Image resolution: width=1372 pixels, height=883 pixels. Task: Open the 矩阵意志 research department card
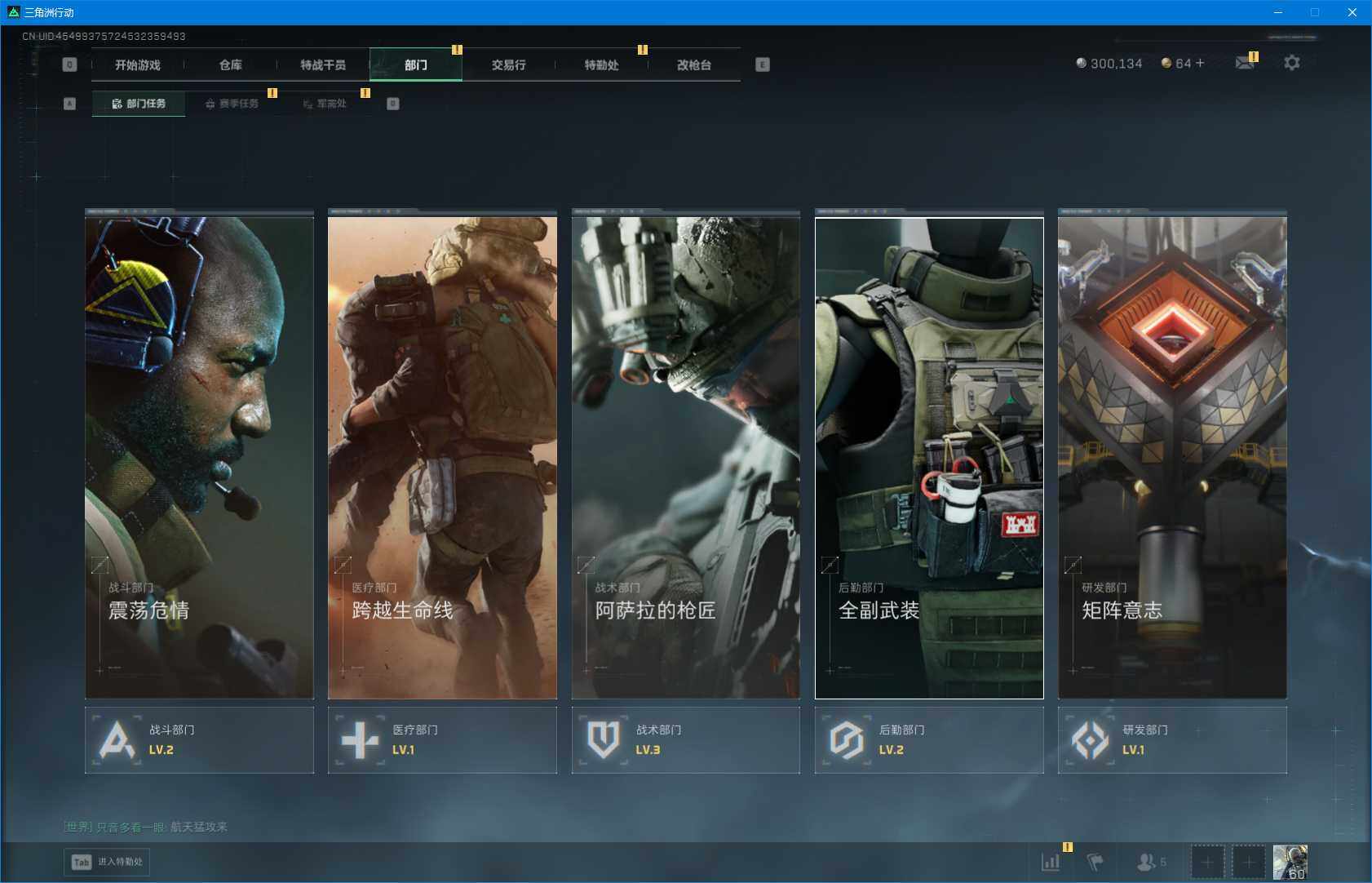coord(1171,457)
